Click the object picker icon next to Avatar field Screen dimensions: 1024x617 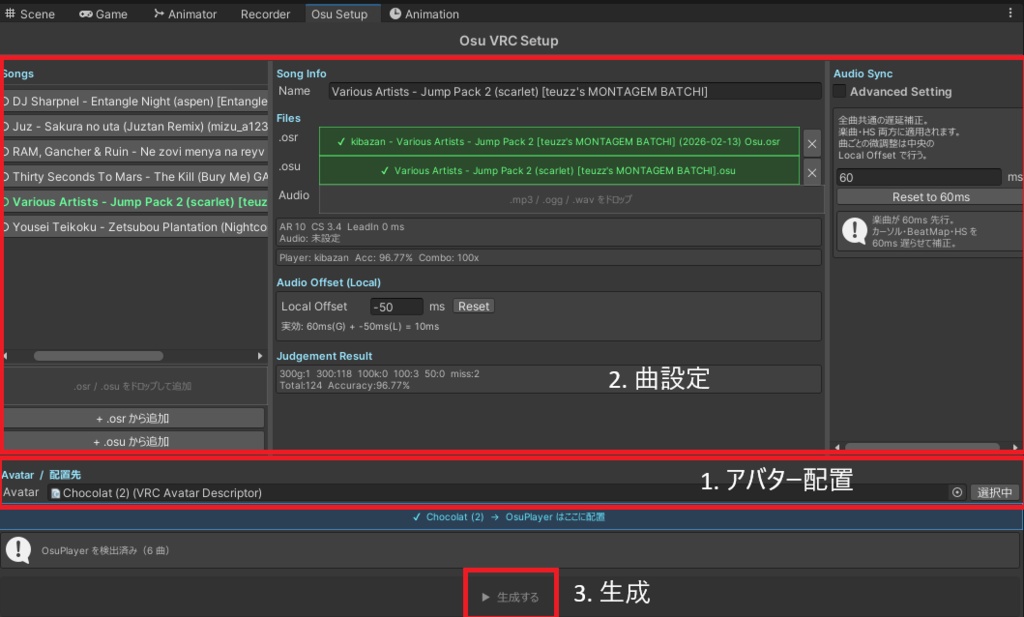pyautogui.click(x=957, y=492)
